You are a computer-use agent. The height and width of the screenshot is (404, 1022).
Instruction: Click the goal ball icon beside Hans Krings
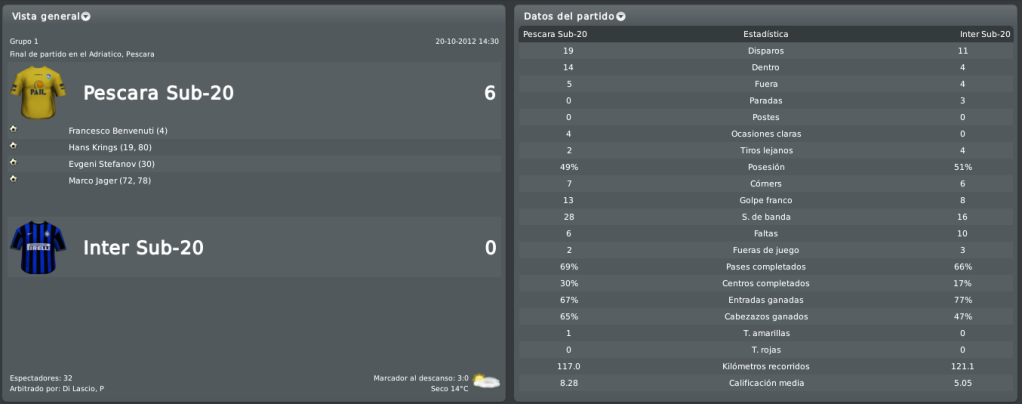[x=13, y=145]
